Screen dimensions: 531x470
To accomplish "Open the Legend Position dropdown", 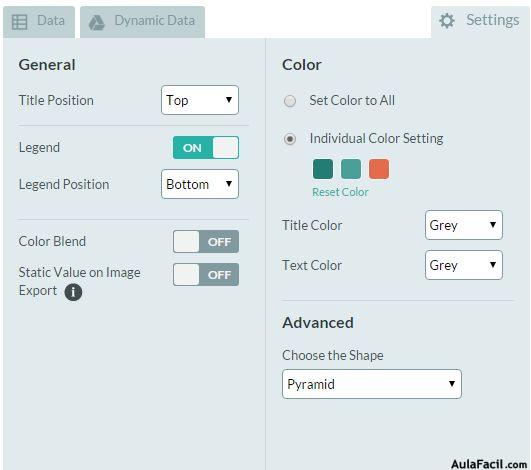I will point(200,184).
